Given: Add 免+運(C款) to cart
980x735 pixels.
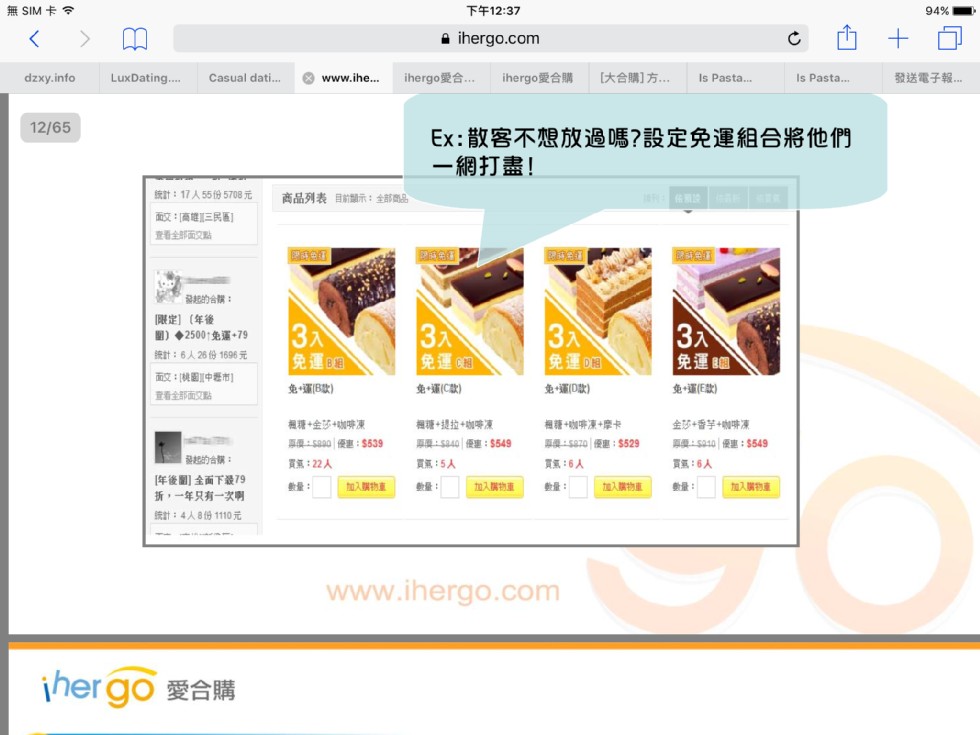Looking at the screenshot, I should (494, 487).
